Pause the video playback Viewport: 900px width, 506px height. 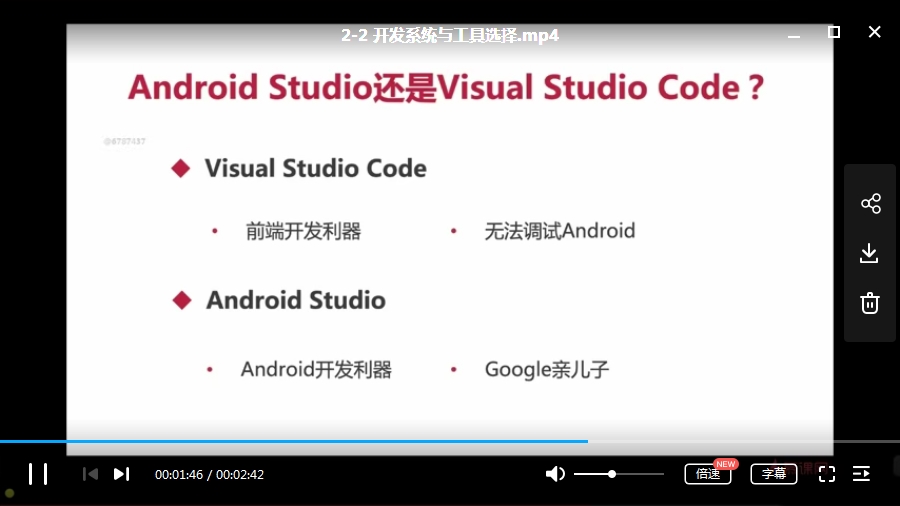38,474
